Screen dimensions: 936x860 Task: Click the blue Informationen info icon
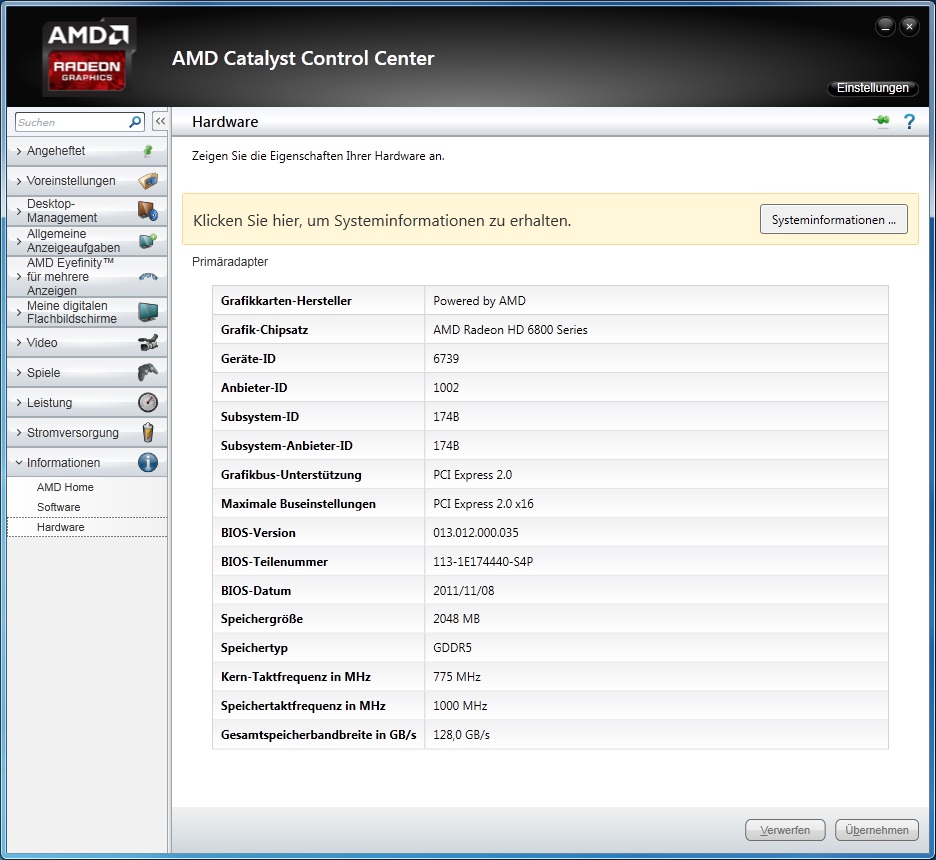[x=148, y=463]
